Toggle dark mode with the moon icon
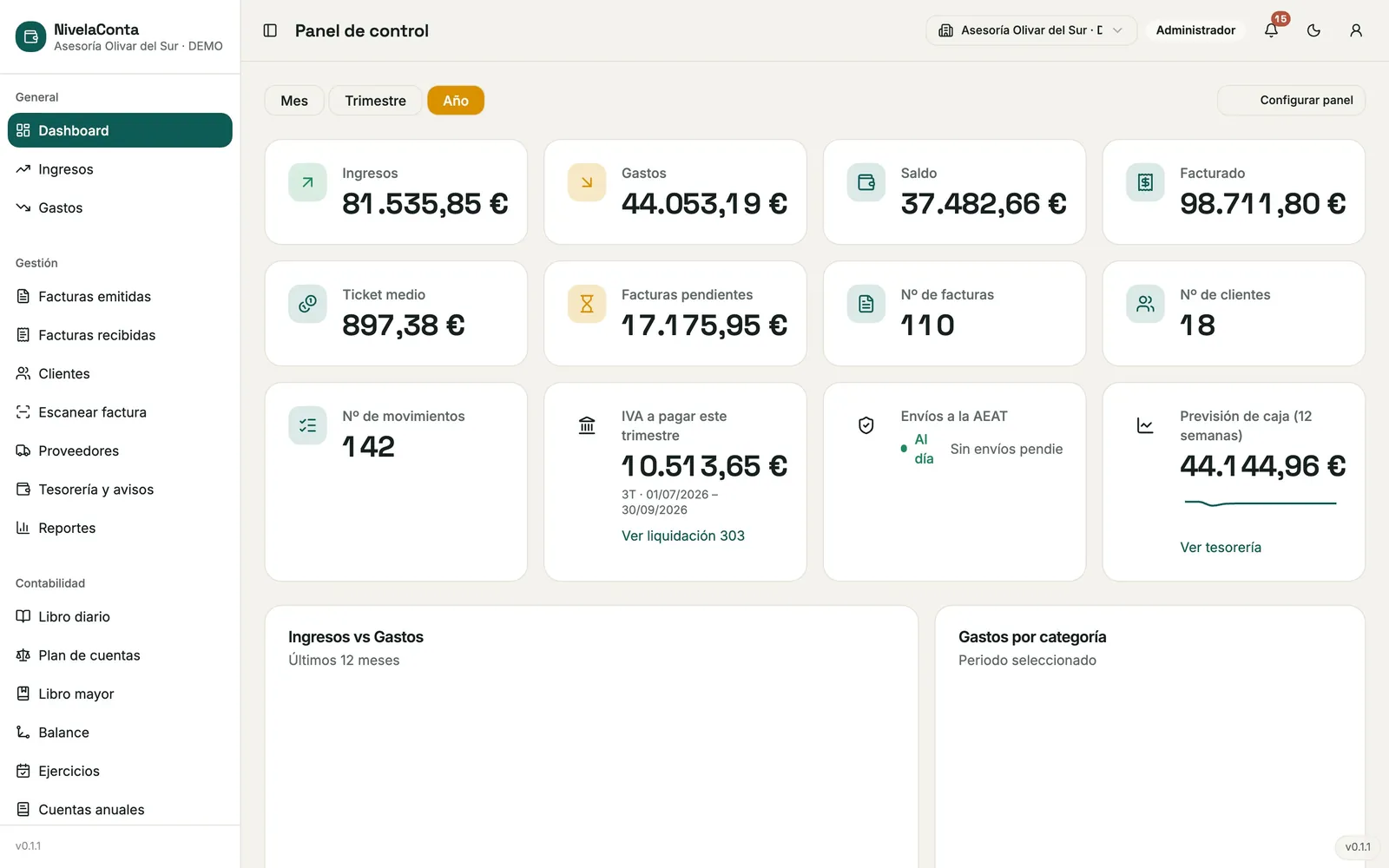The height and width of the screenshot is (868, 1389). point(1313,30)
